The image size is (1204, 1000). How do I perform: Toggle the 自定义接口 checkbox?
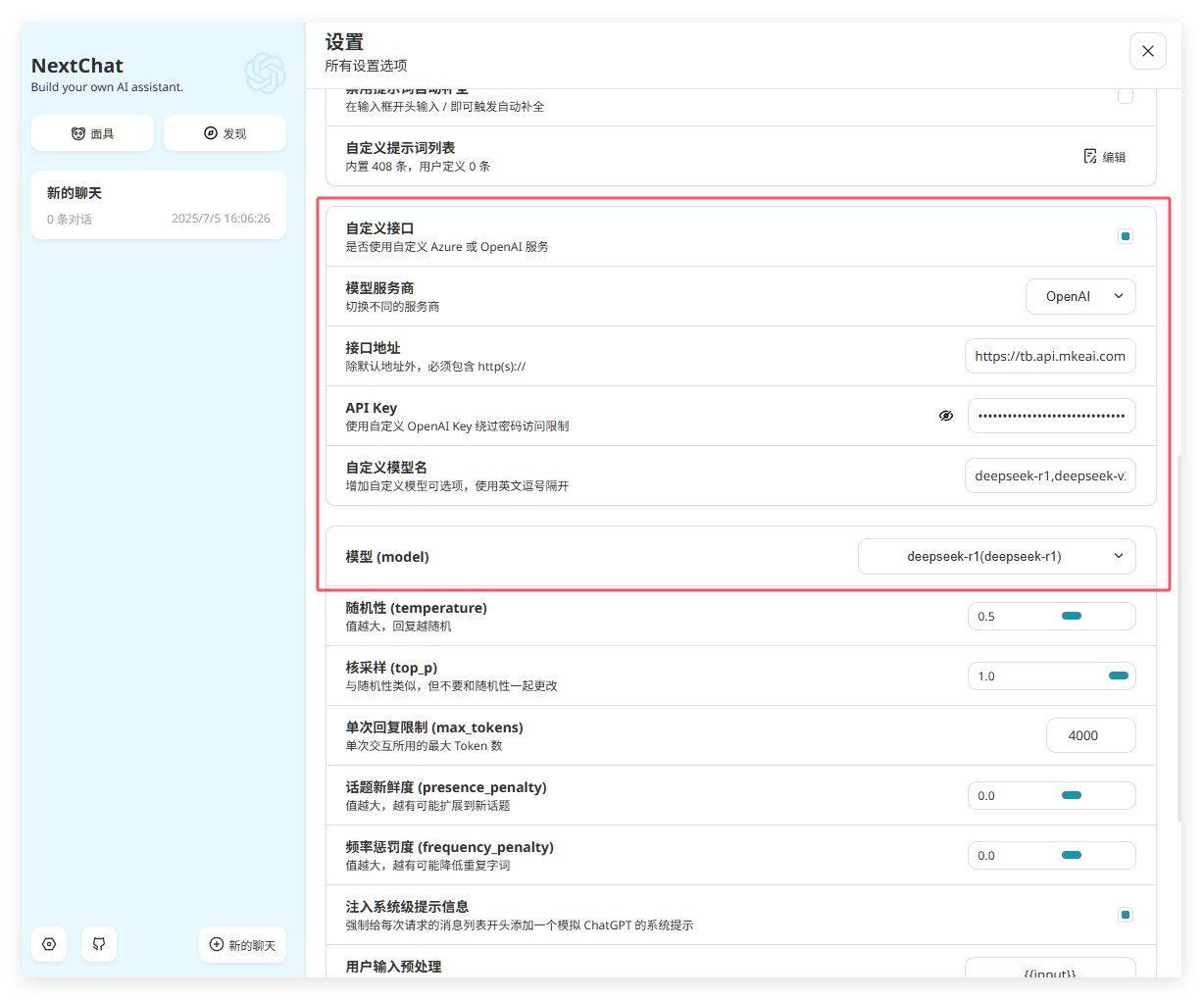(1126, 236)
